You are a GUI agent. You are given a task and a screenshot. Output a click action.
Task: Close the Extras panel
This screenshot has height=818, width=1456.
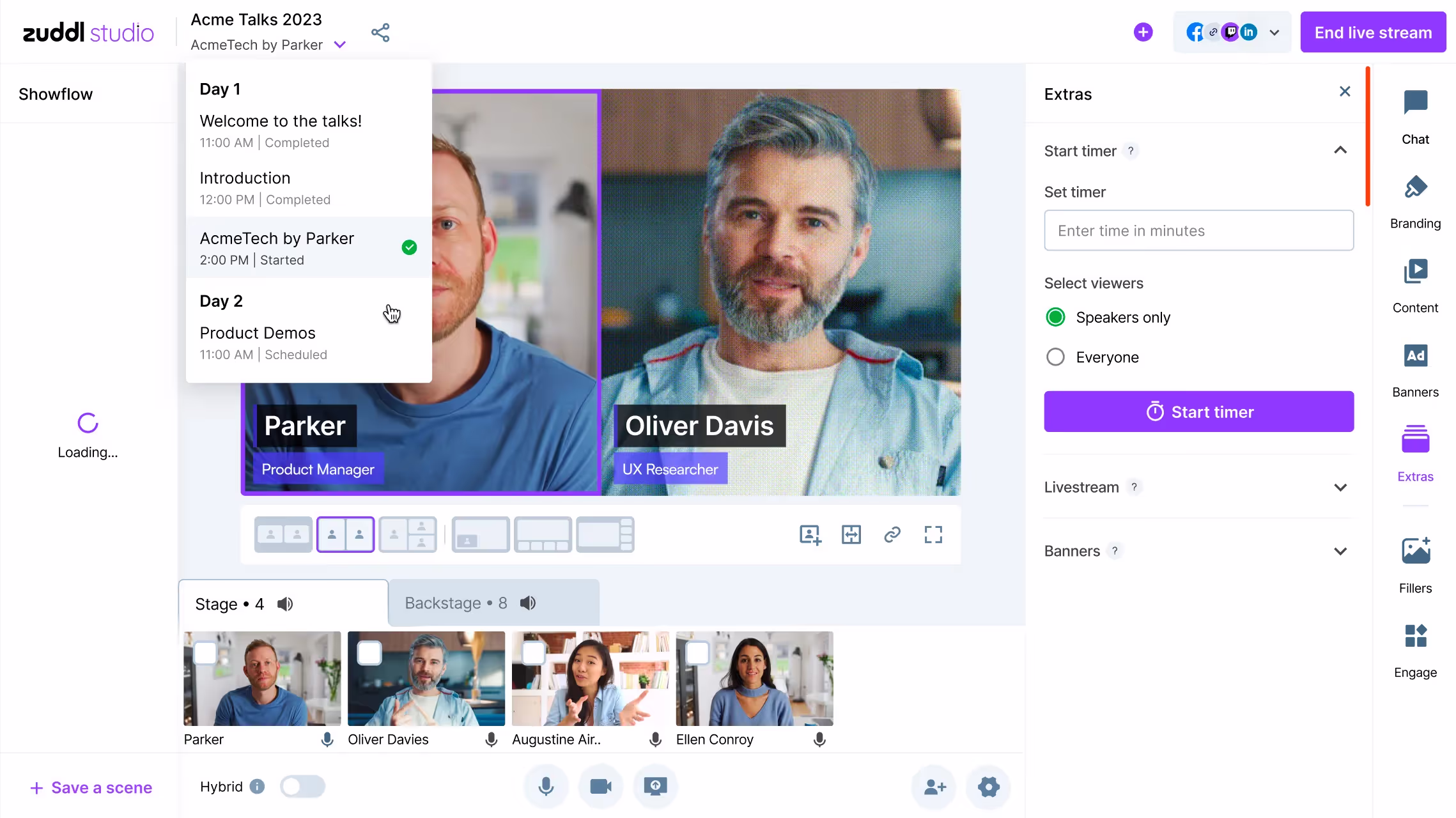[x=1345, y=91]
